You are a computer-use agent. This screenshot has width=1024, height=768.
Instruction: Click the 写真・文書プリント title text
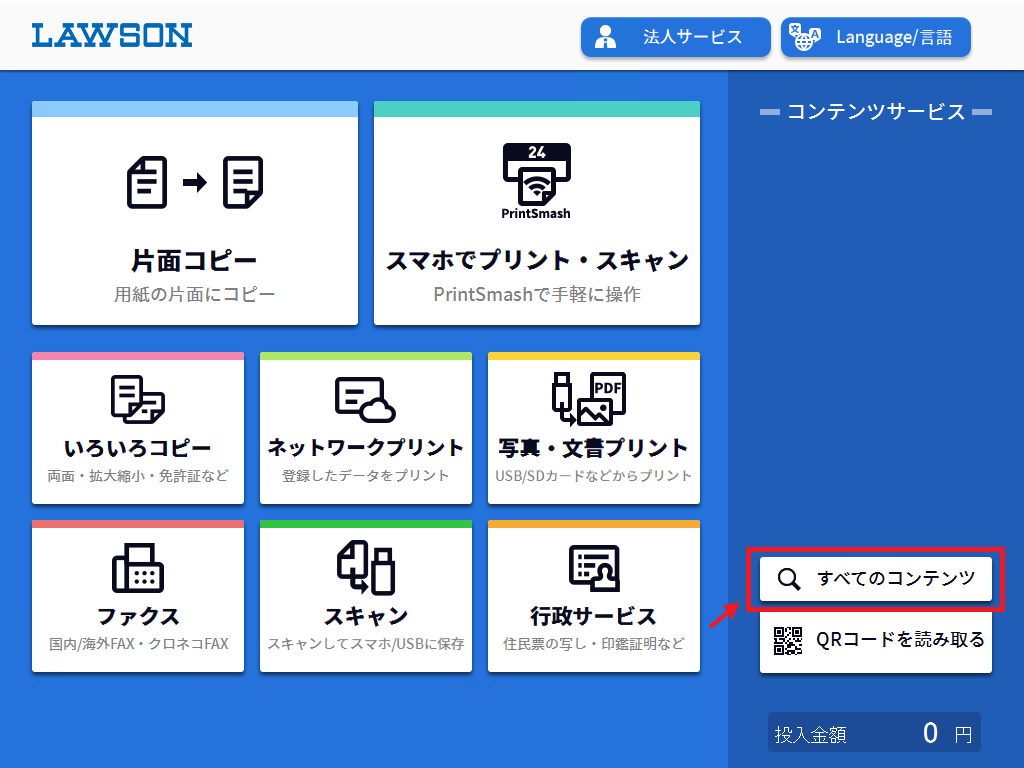coord(594,448)
